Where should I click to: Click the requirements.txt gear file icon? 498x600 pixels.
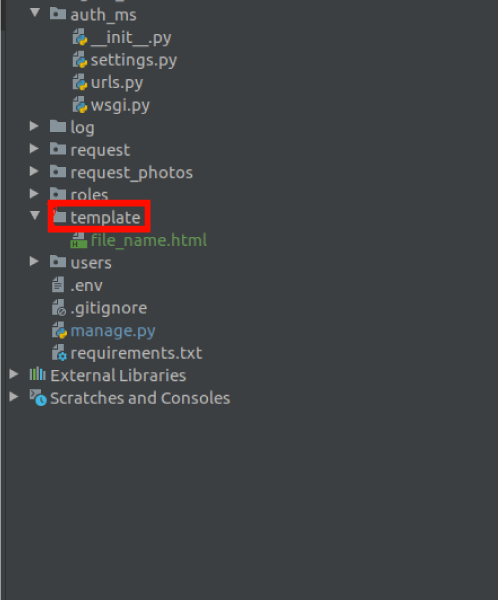59,354
